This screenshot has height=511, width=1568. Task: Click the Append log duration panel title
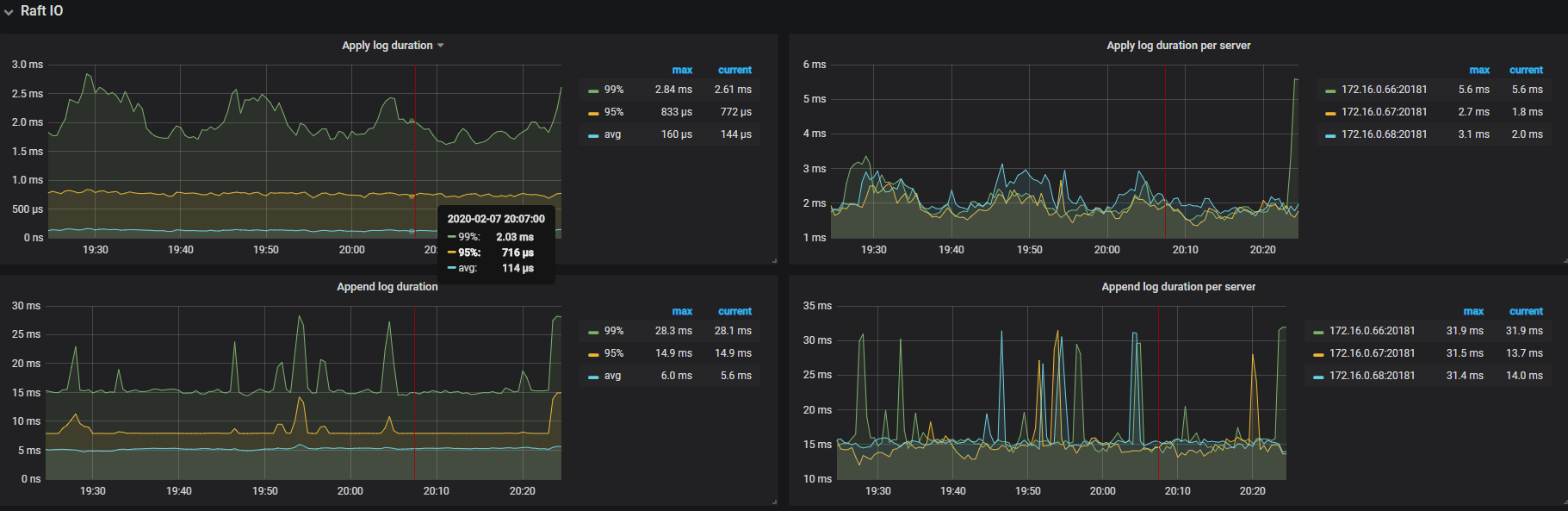[x=387, y=287]
